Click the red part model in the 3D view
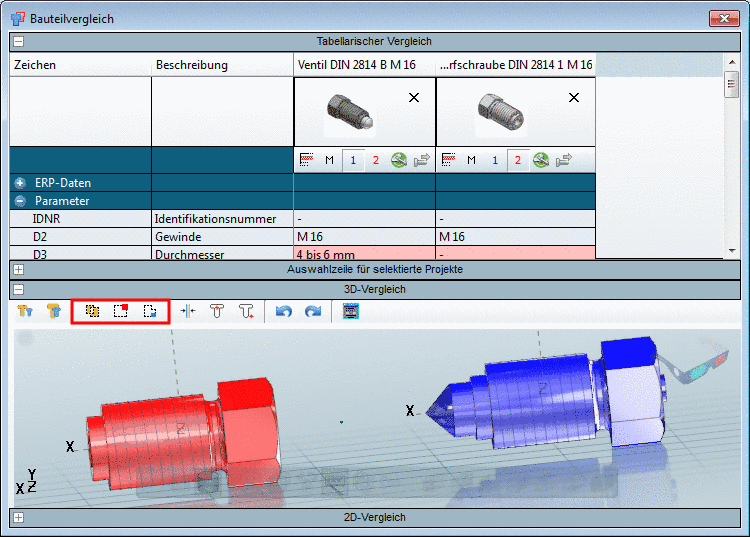The width and height of the screenshot is (750, 537). click(184, 433)
